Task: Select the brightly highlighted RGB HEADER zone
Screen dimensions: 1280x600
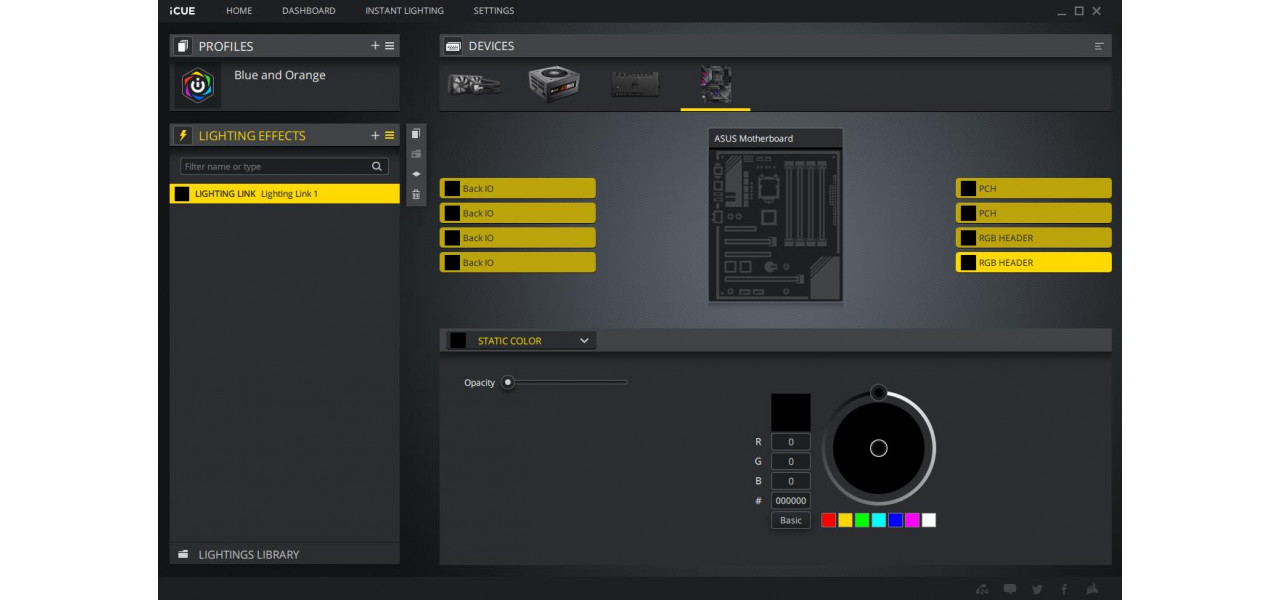Action: pos(1033,263)
